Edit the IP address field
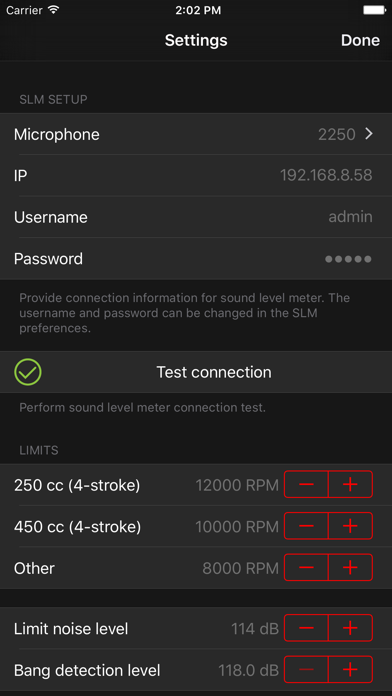392x696 pixels. click(196, 175)
